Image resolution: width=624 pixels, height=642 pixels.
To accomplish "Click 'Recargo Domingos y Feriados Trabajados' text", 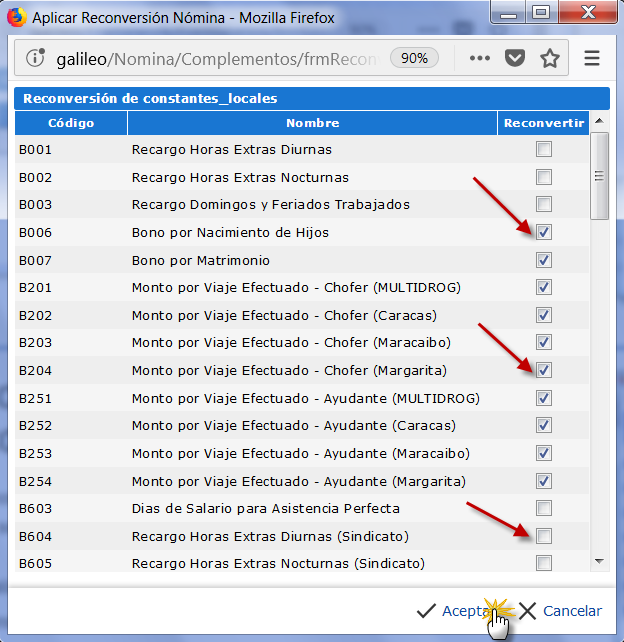I will tap(271, 204).
